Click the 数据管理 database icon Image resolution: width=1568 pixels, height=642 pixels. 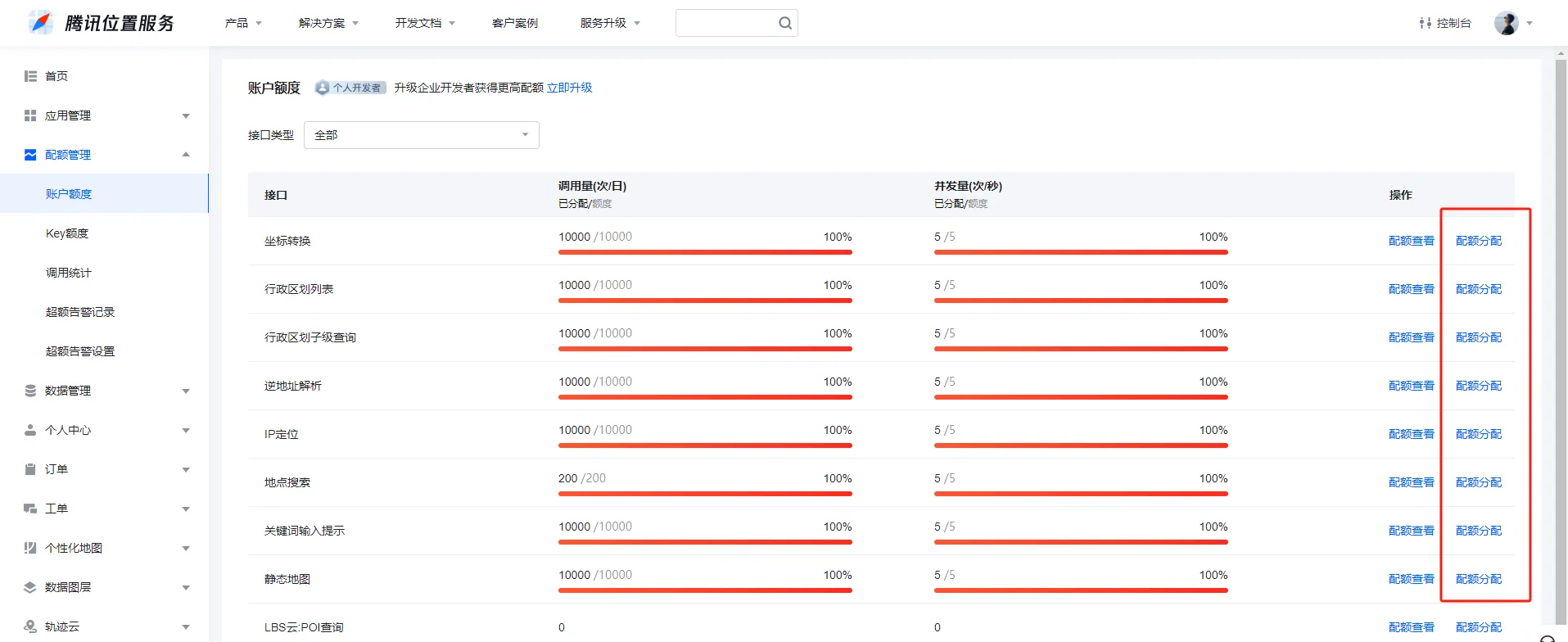pyautogui.click(x=30, y=391)
